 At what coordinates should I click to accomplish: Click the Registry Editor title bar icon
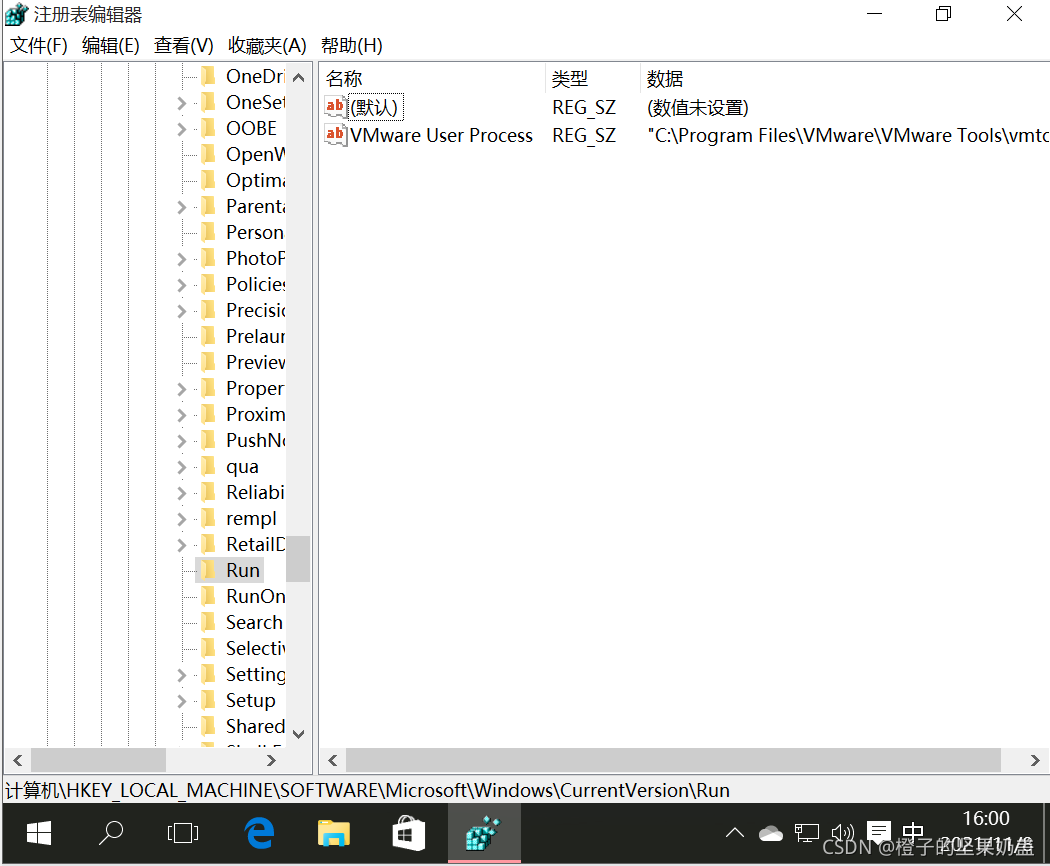tap(17, 14)
